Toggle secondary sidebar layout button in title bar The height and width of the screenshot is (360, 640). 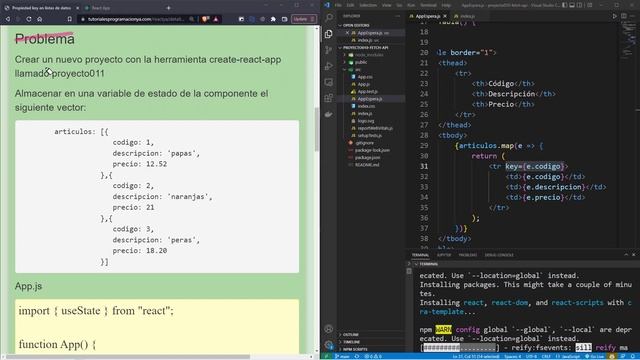point(580,5)
